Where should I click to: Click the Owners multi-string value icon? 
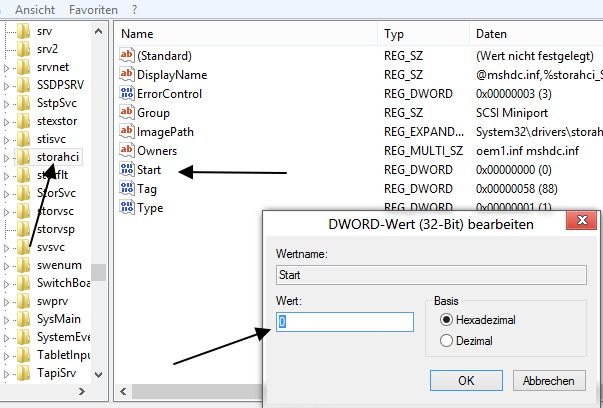click(127, 150)
